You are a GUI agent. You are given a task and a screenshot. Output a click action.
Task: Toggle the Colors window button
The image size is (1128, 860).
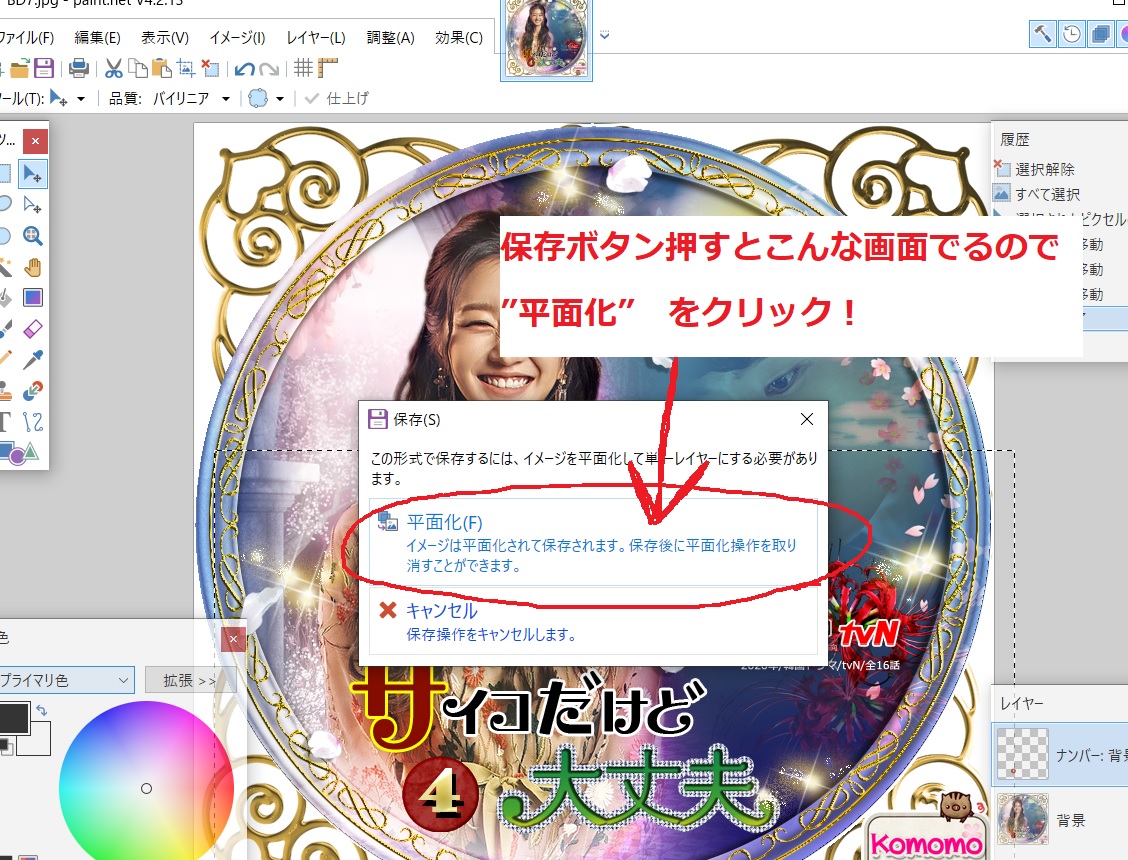[1122, 34]
